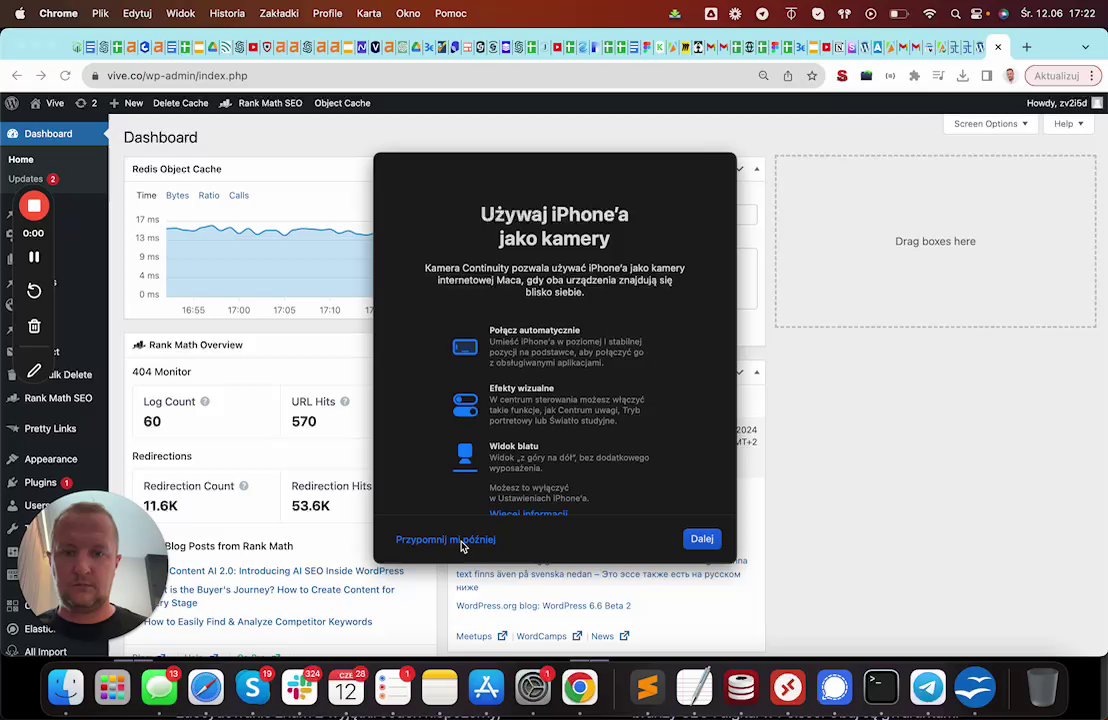This screenshot has width=1108, height=720.
Task: Open the News link
Action: click(610, 636)
